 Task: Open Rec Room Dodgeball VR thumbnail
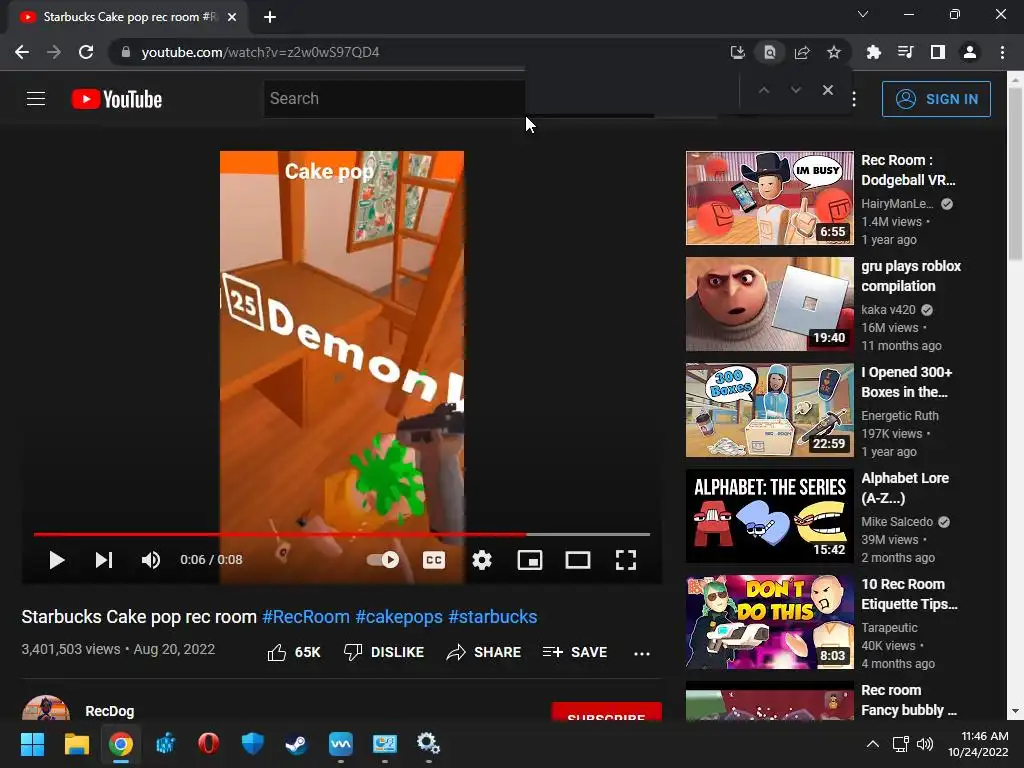770,198
